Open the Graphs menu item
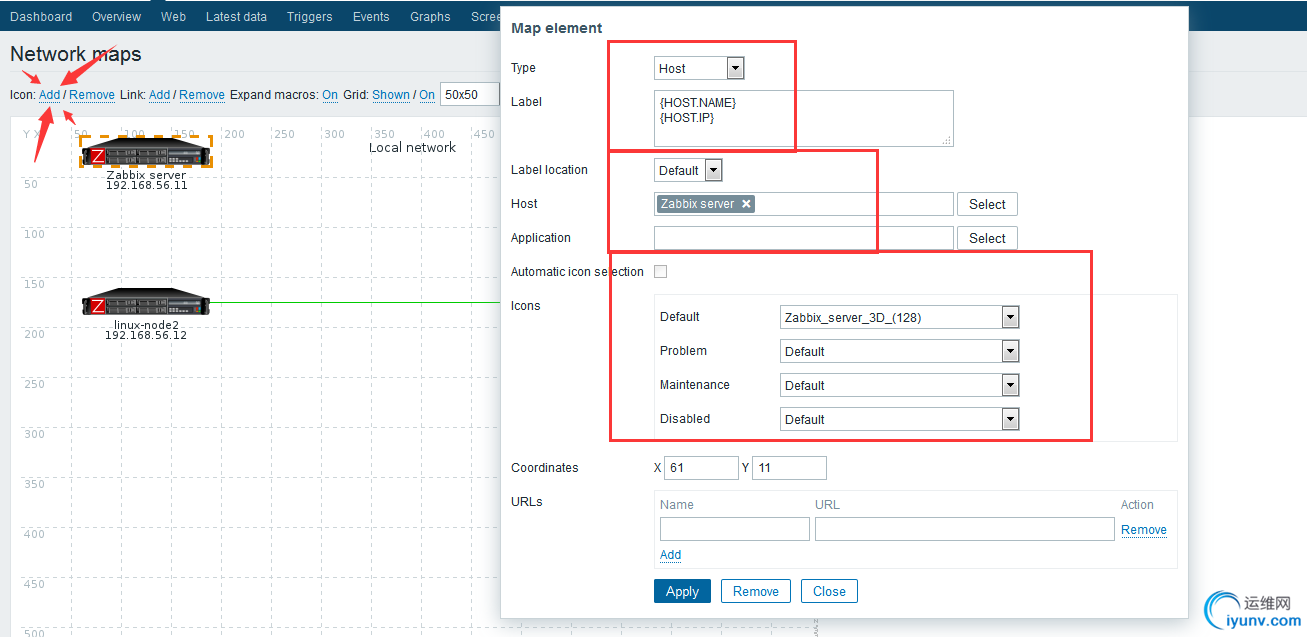Screen dimensions: 1307x637 click(x=430, y=16)
